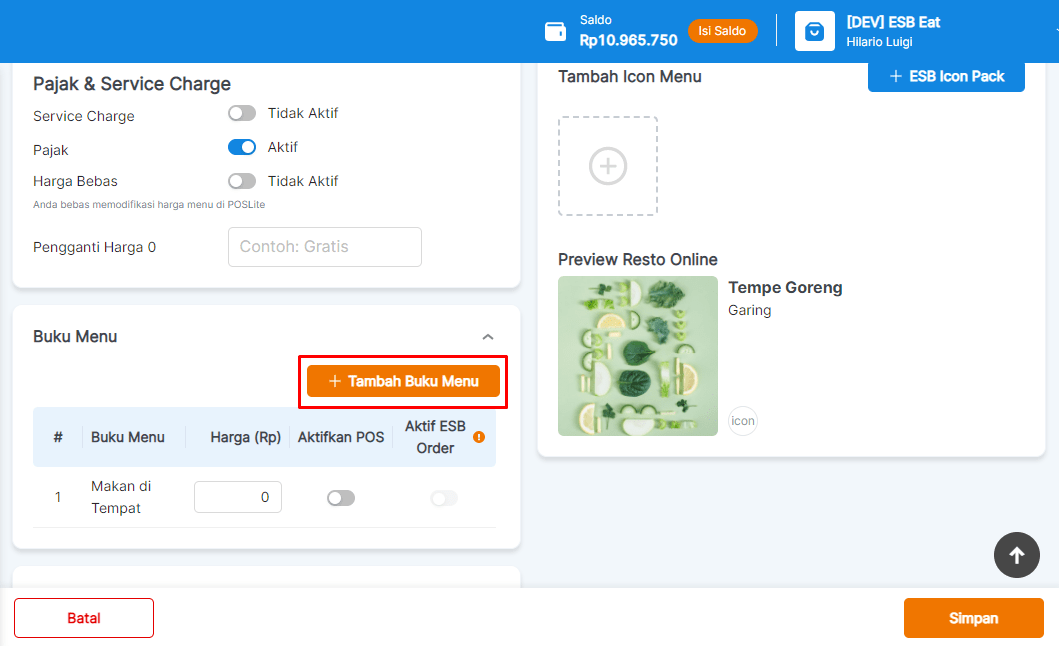
Task: Click the wallet icon next to Saldo
Action: 555,31
